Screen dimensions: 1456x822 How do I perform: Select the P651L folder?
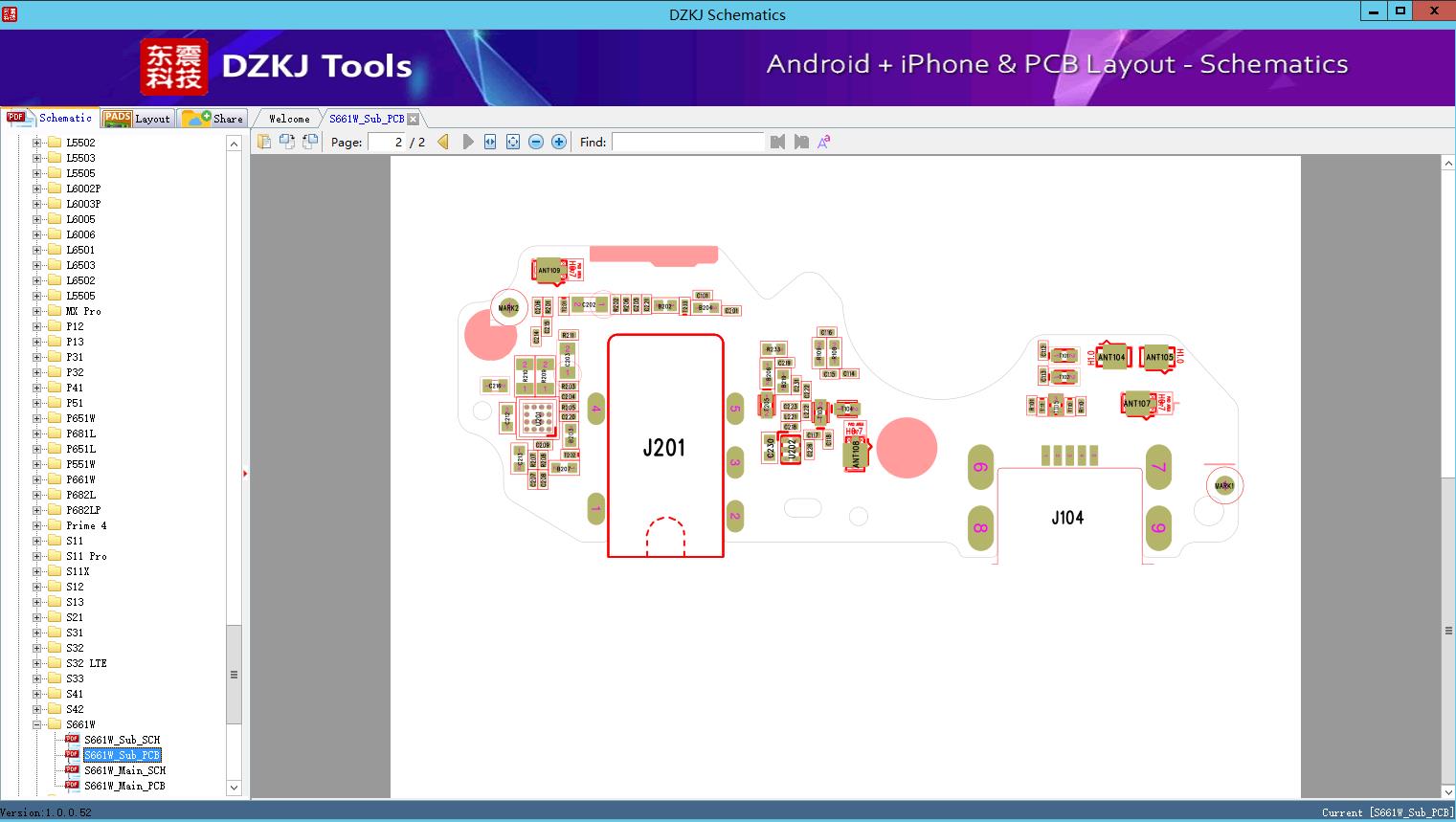80,449
